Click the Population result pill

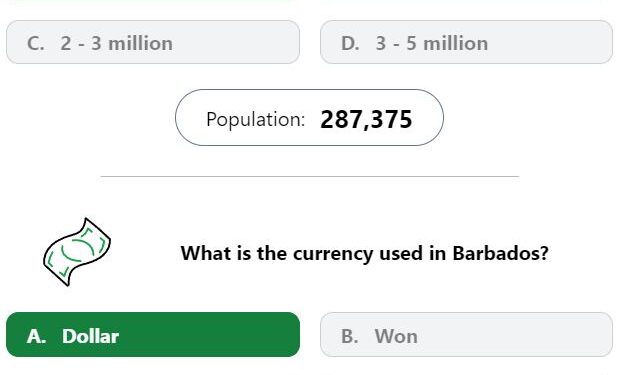[x=309, y=118]
